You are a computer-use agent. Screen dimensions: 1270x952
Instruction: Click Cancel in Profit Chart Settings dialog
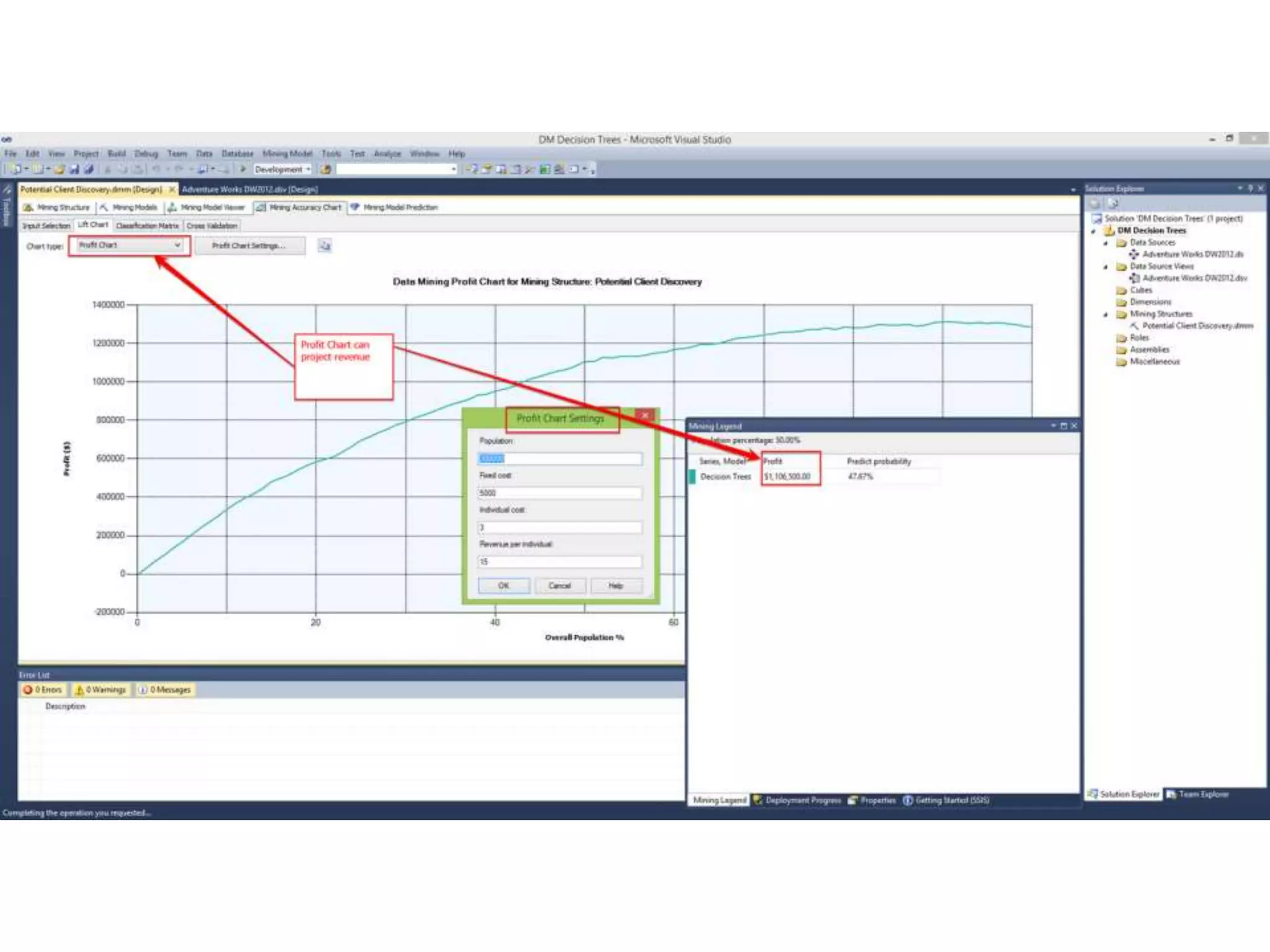[x=559, y=586]
